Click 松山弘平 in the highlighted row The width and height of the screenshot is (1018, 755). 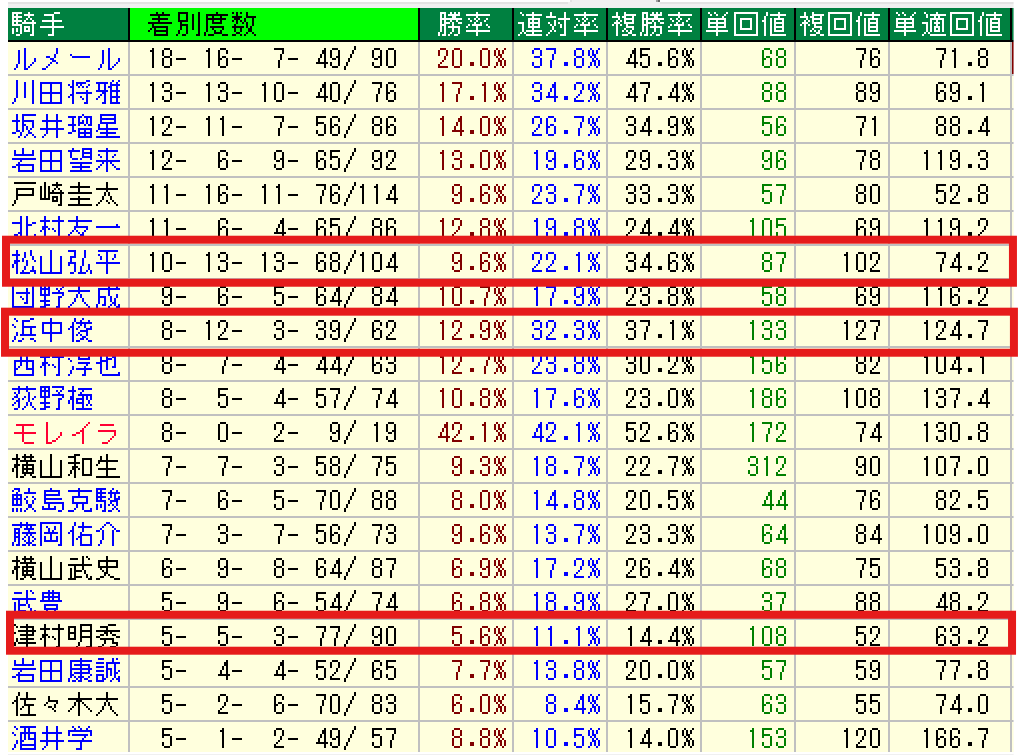(66, 263)
